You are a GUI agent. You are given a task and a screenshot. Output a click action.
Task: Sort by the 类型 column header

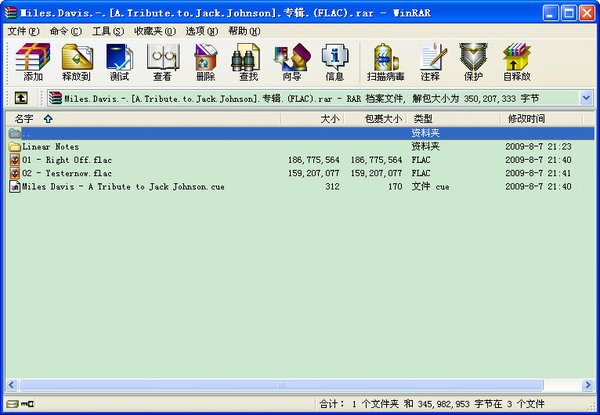click(x=454, y=119)
